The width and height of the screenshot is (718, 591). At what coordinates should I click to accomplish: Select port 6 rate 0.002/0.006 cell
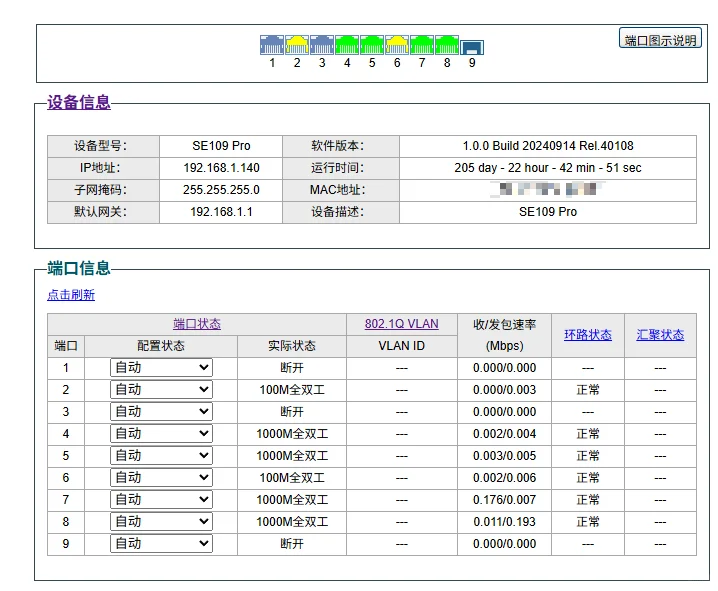[504, 477]
